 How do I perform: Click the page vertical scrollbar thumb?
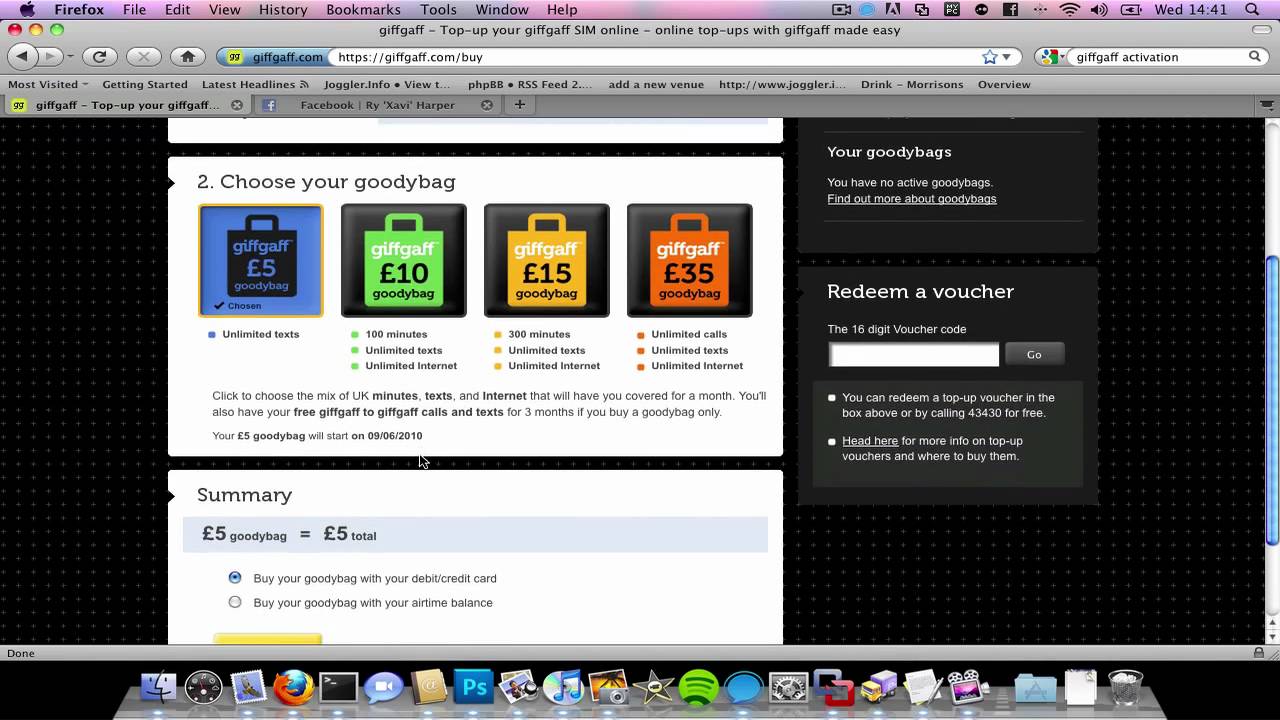point(1271,400)
